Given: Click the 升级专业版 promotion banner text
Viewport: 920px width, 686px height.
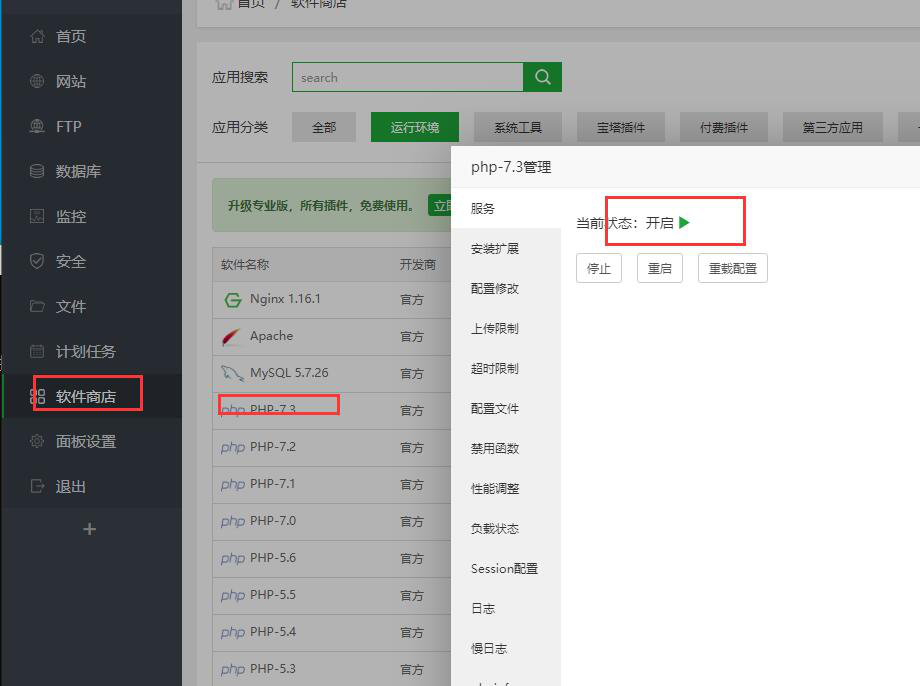Looking at the screenshot, I should [321, 206].
